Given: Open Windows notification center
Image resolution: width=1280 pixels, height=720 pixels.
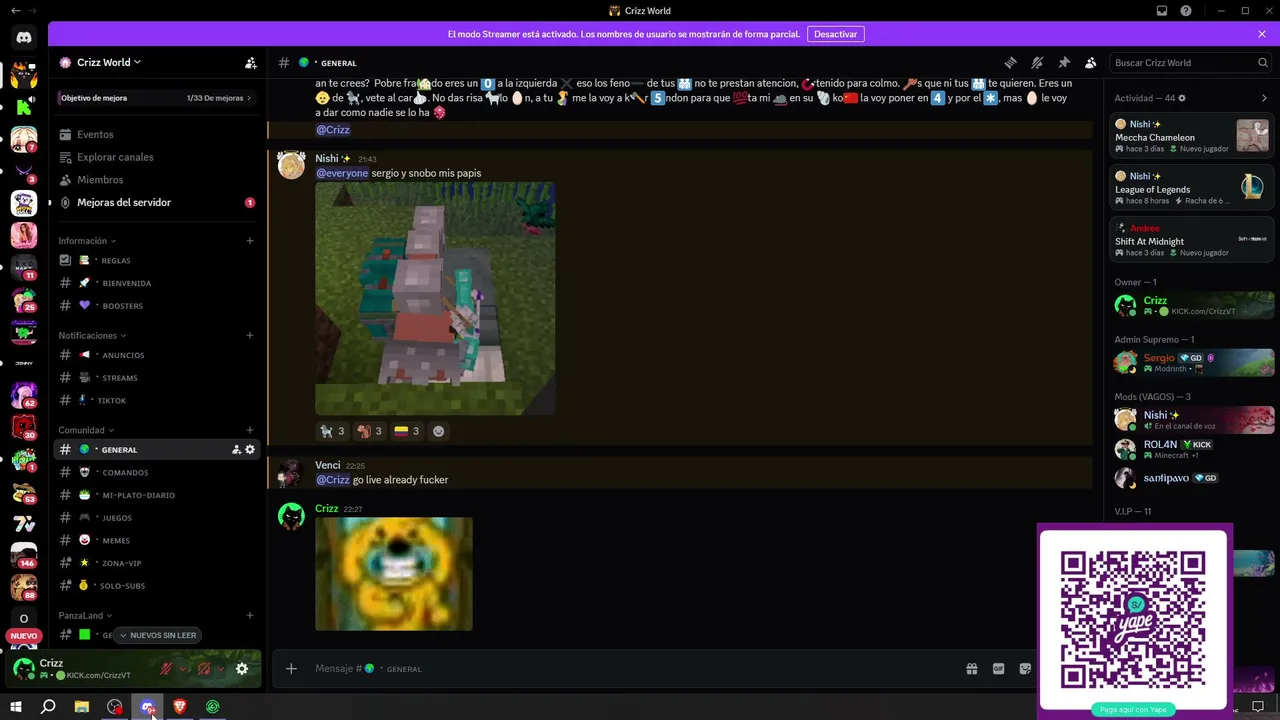Looking at the screenshot, I should coord(1258,707).
